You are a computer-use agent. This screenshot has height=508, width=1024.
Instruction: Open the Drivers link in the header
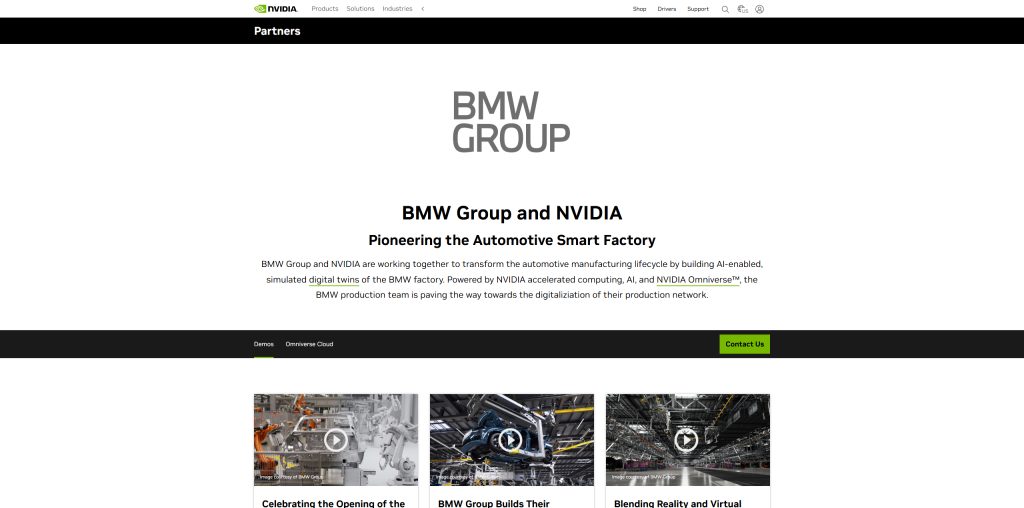point(667,9)
